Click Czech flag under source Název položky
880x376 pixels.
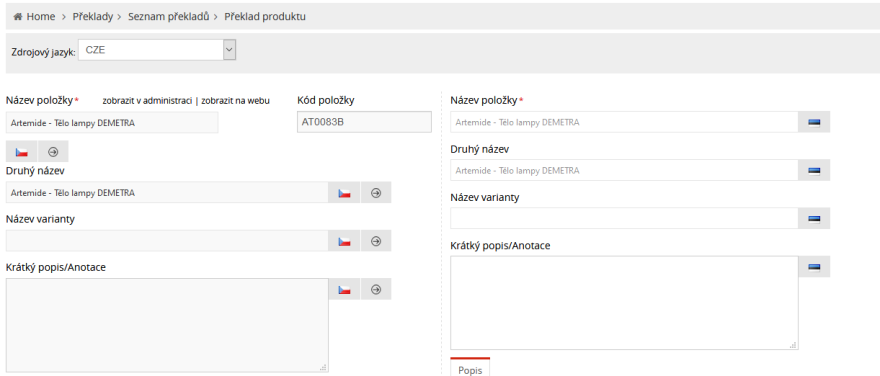22,152
